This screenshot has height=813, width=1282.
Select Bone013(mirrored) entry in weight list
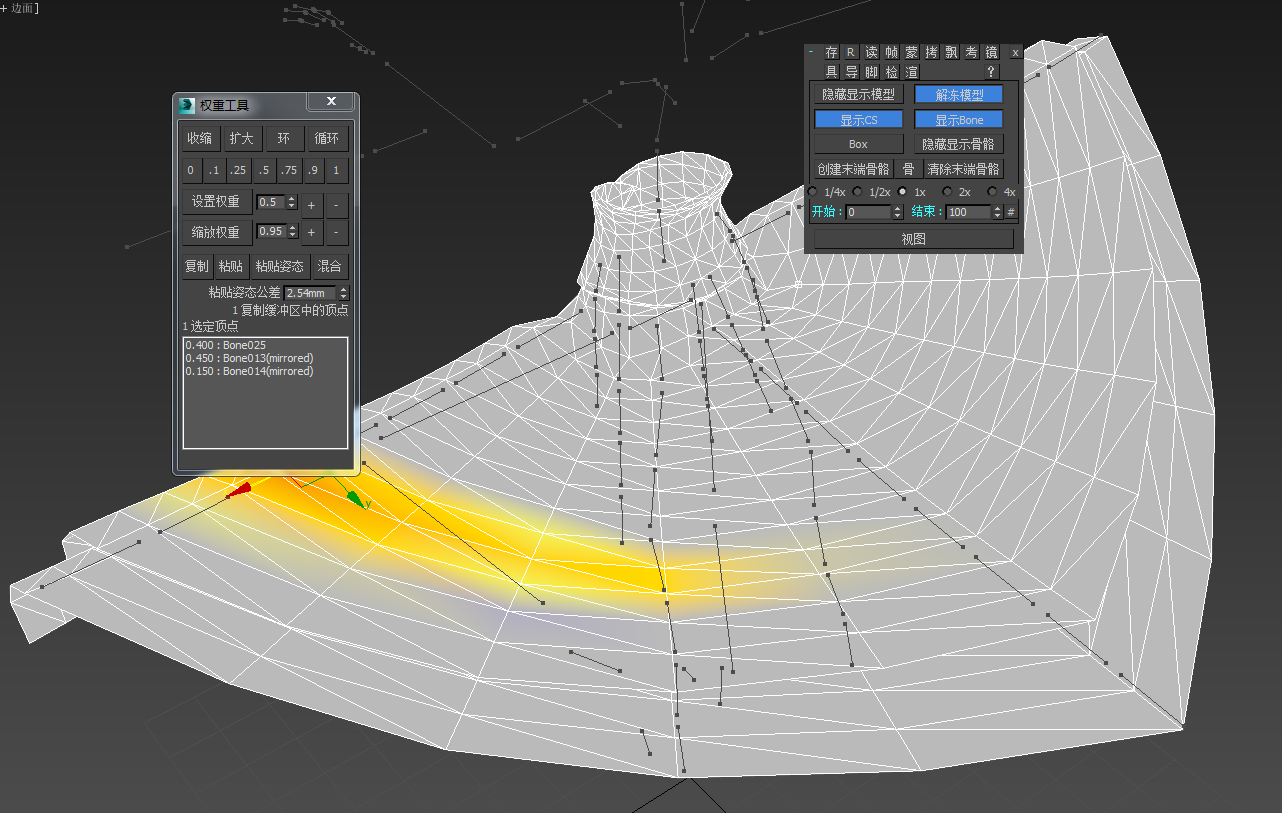pos(249,358)
